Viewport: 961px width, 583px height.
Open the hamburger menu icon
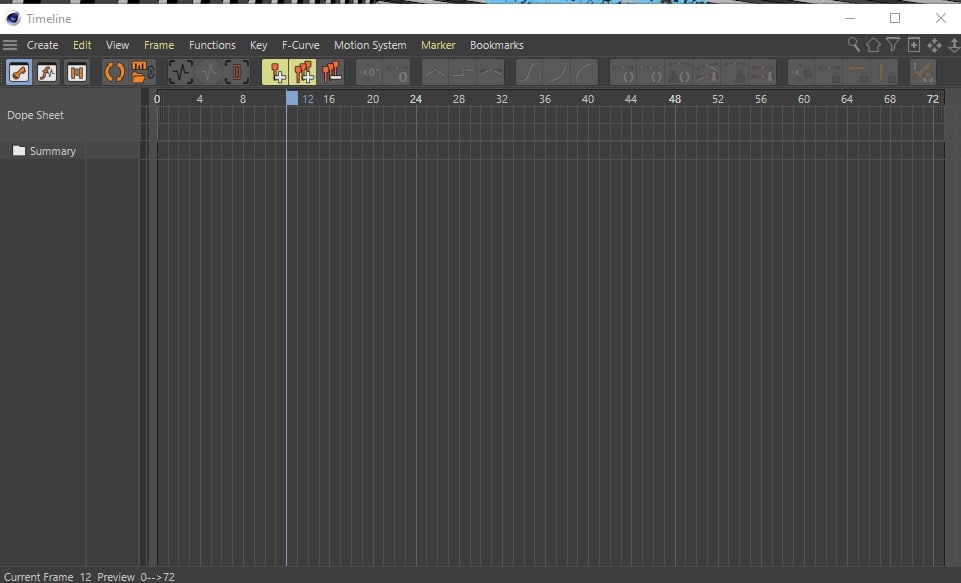coord(10,45)
